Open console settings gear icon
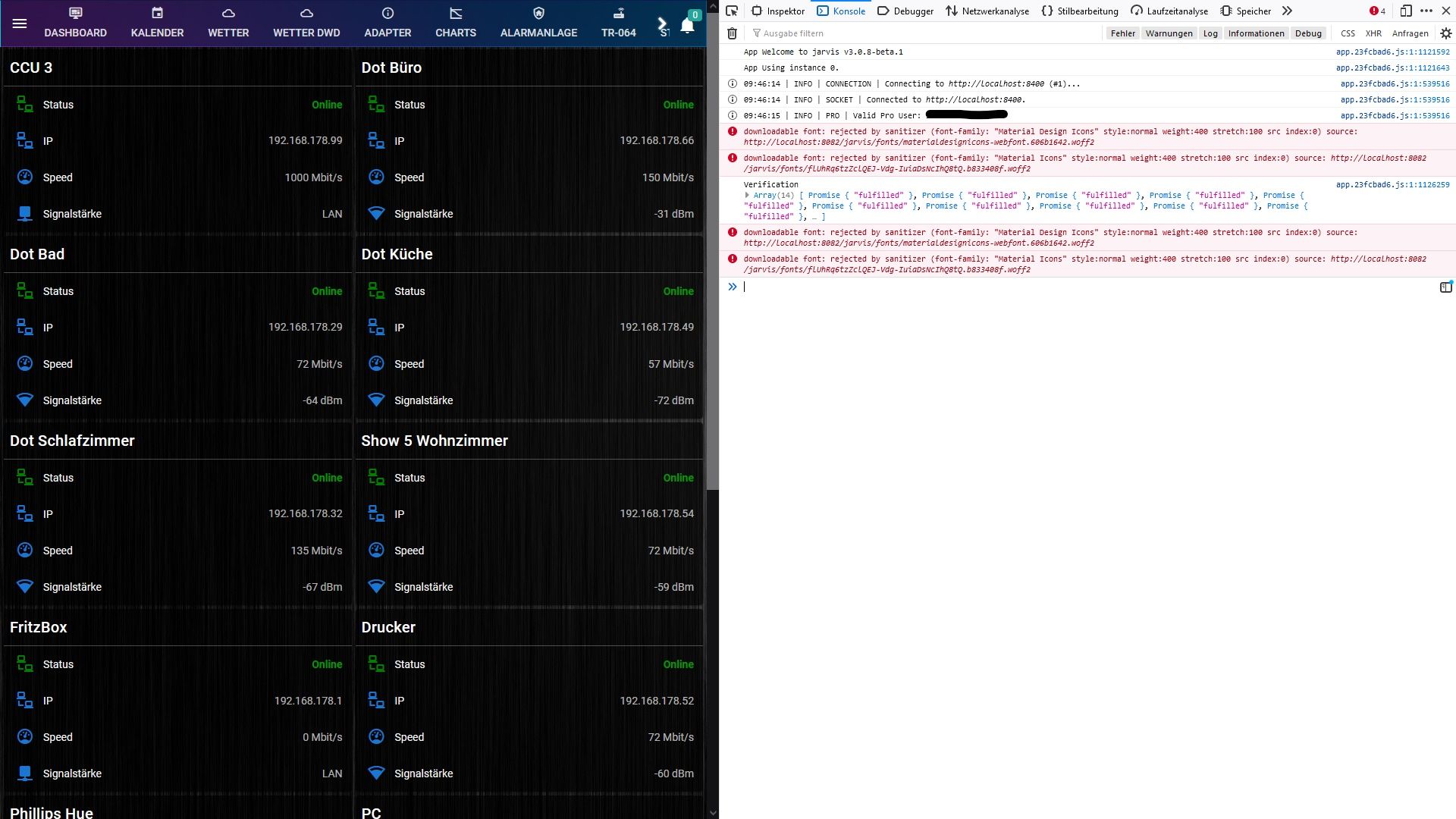This screenshot has width=1456, height=819. click(x=1445, y=33)
